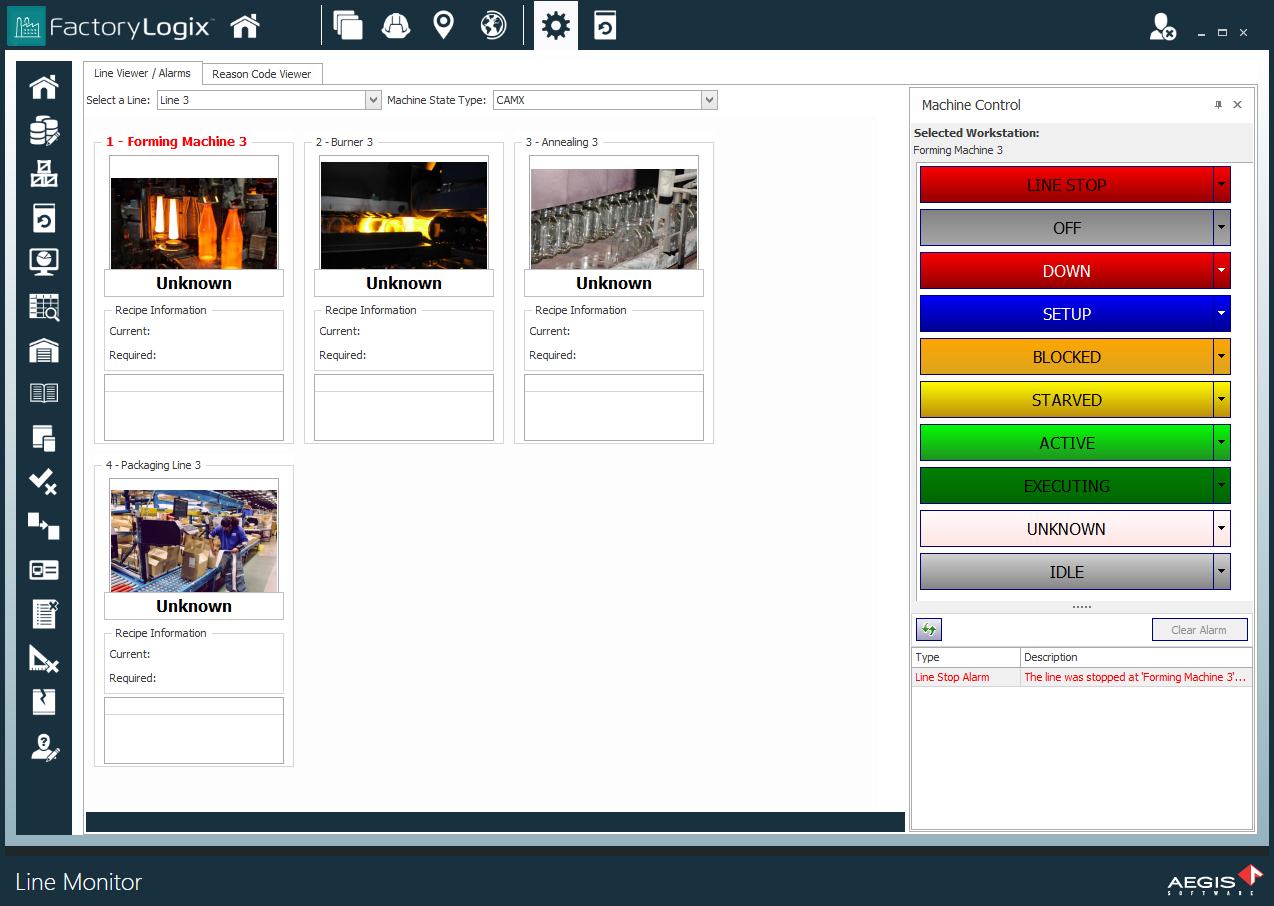1274x906 pixels.
Task: Click the open book icon in the left sidebar
Action: tap(43, 392)
